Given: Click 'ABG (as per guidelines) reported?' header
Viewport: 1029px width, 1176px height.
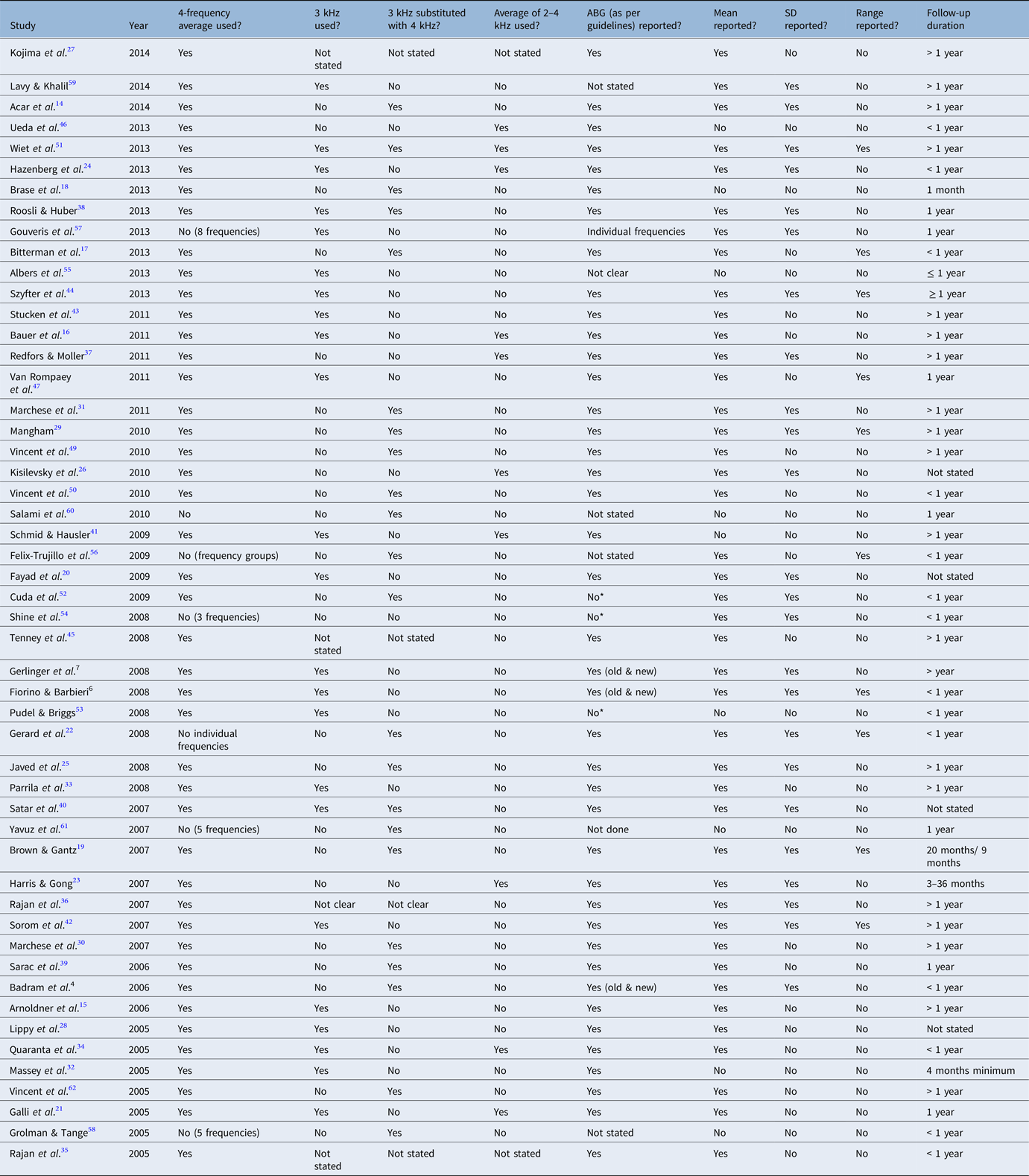Looking at the screenshot, I should 634,19.
